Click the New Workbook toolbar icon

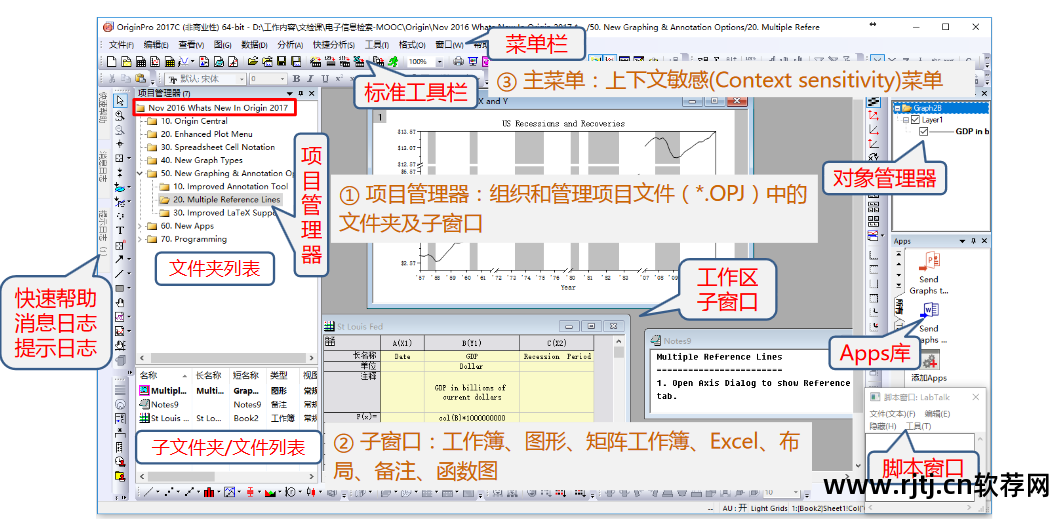pyautogui.click(x=141, y=61)
